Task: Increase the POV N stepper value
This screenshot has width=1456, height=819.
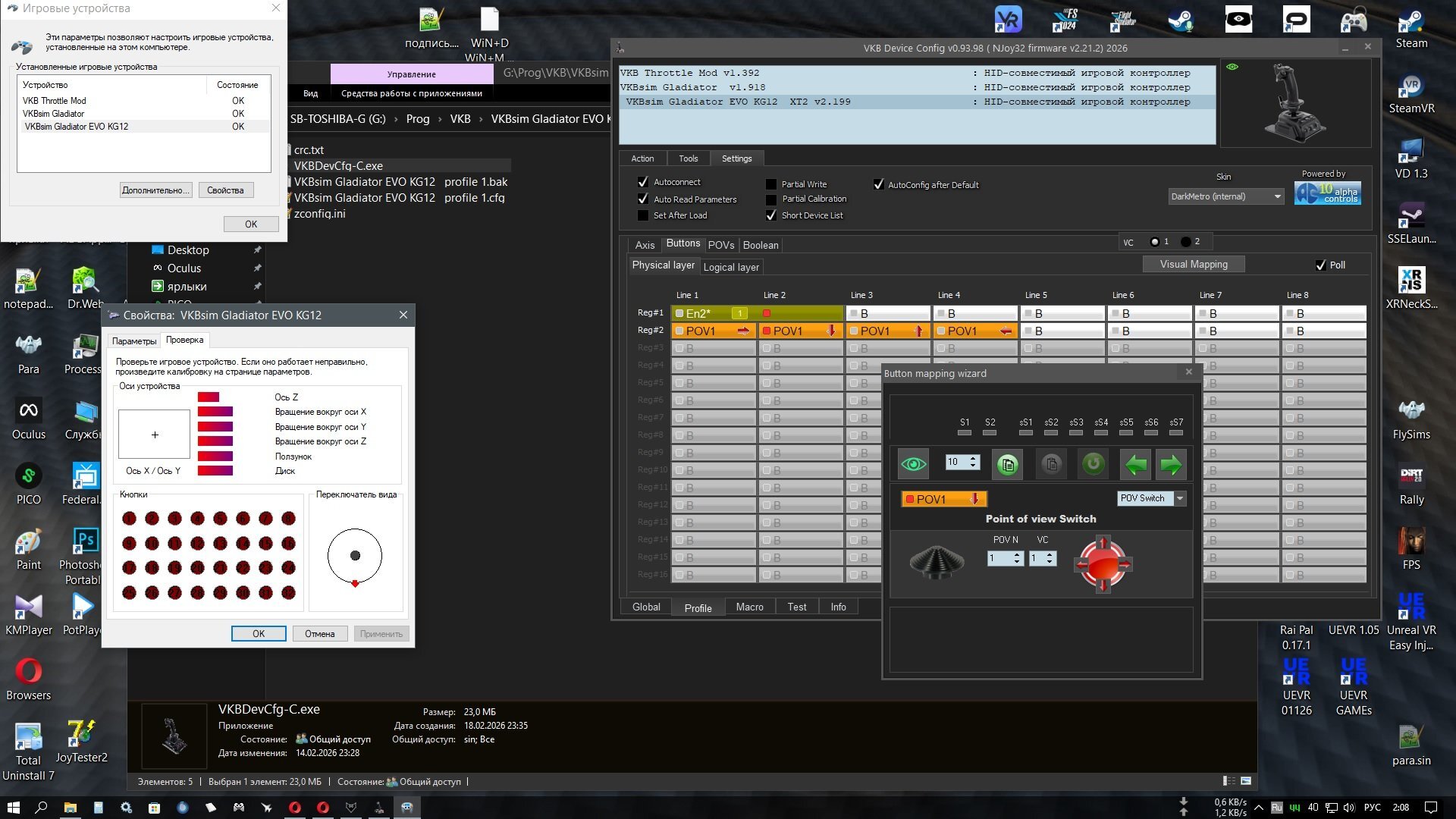Action: click(x=1017, y=554)
